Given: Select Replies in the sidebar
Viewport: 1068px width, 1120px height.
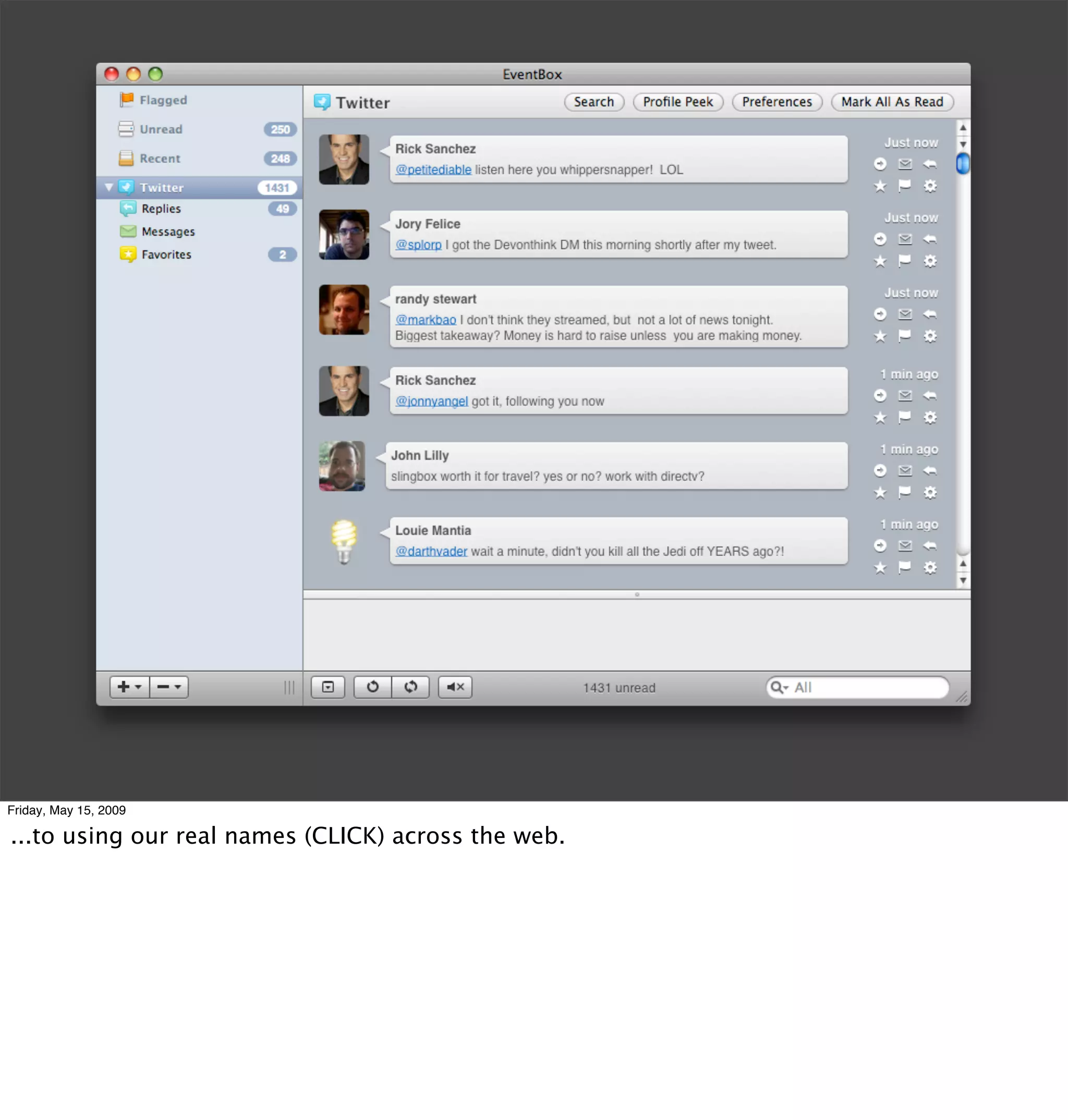Looking at the screenshot, I should pyautogui.click(x=161, y=209).
